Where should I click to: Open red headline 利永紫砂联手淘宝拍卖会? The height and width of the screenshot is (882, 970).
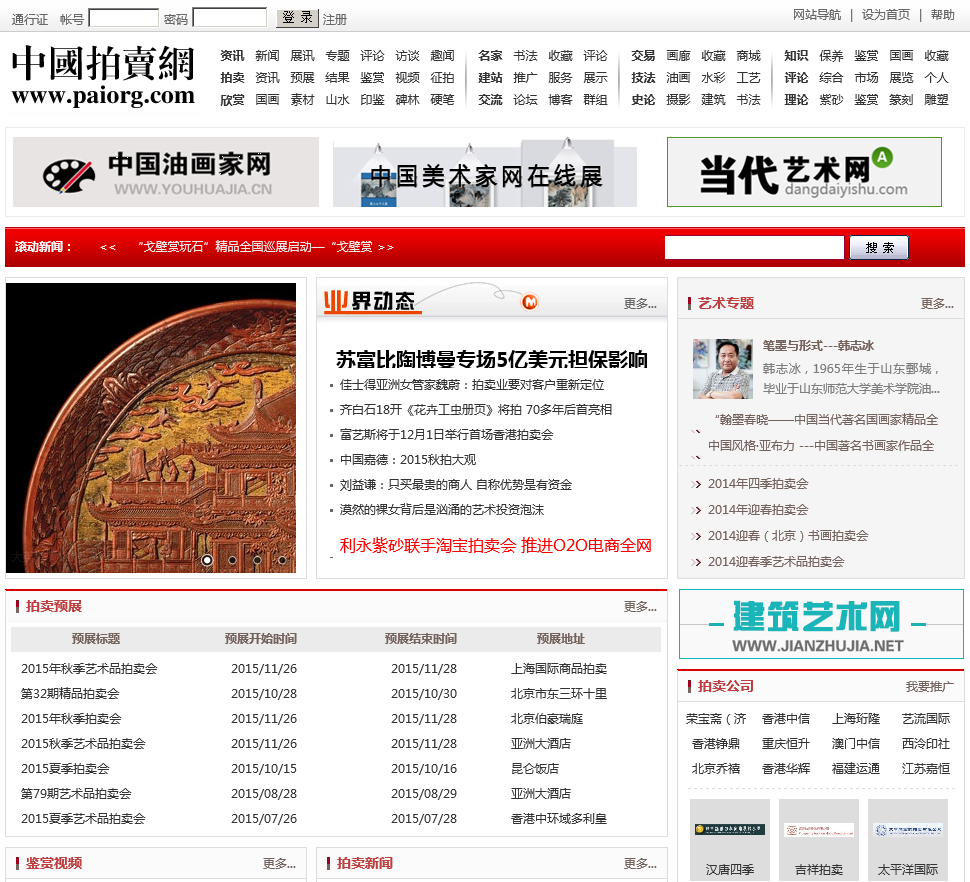[x=496, y=546]
